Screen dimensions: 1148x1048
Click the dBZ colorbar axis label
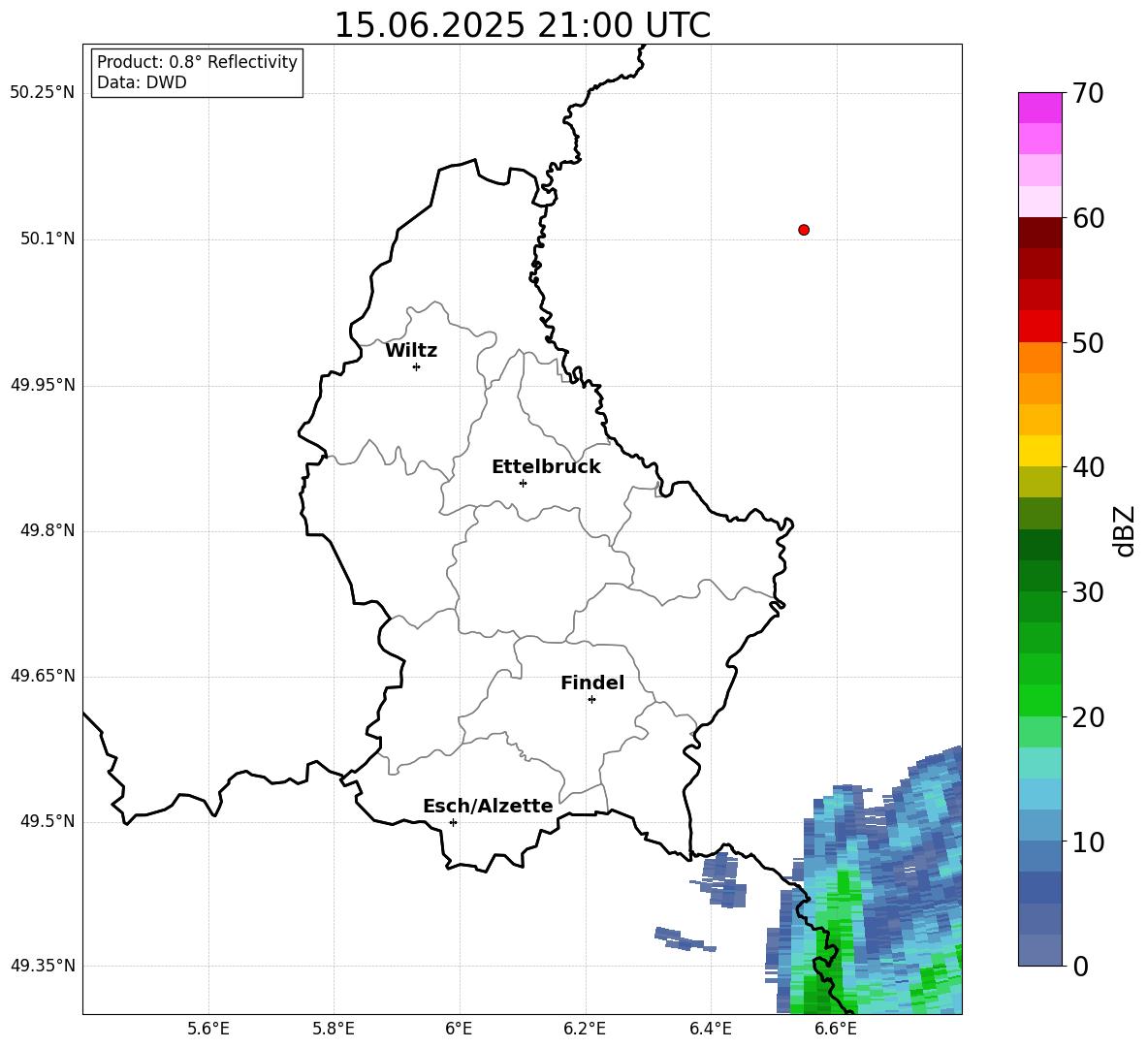click(x=1124, y=530)
